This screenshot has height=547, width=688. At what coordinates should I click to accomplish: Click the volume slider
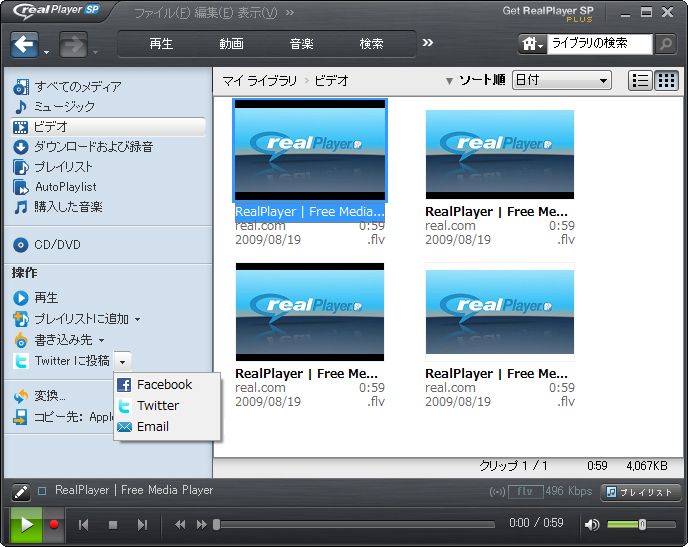point(641,524)
